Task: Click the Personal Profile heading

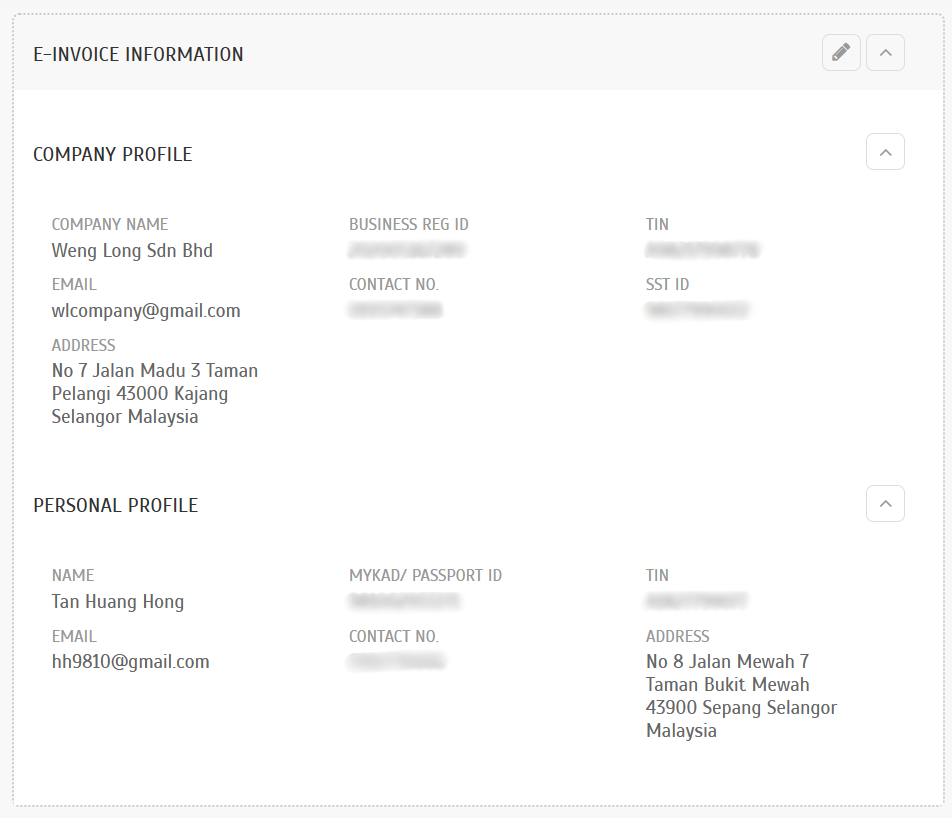Action: [116, 505]
